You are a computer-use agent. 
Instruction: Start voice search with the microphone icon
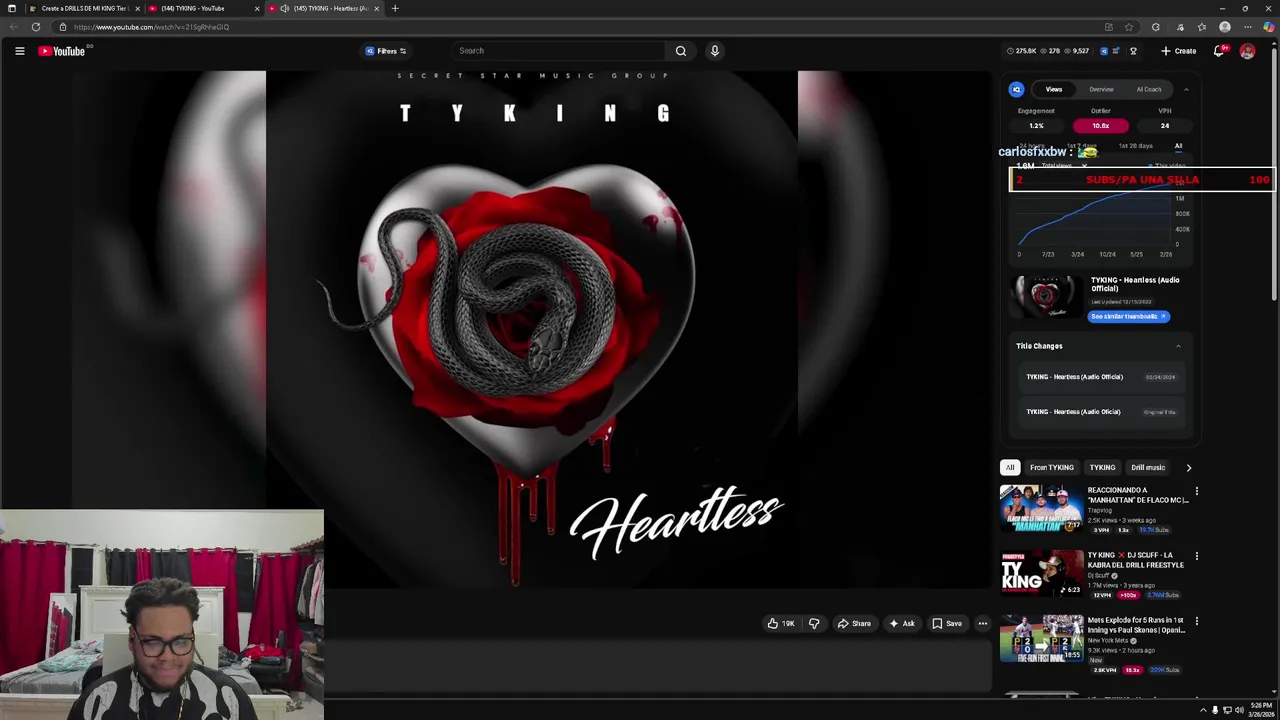pyautogui.click(x=714, y=51)
